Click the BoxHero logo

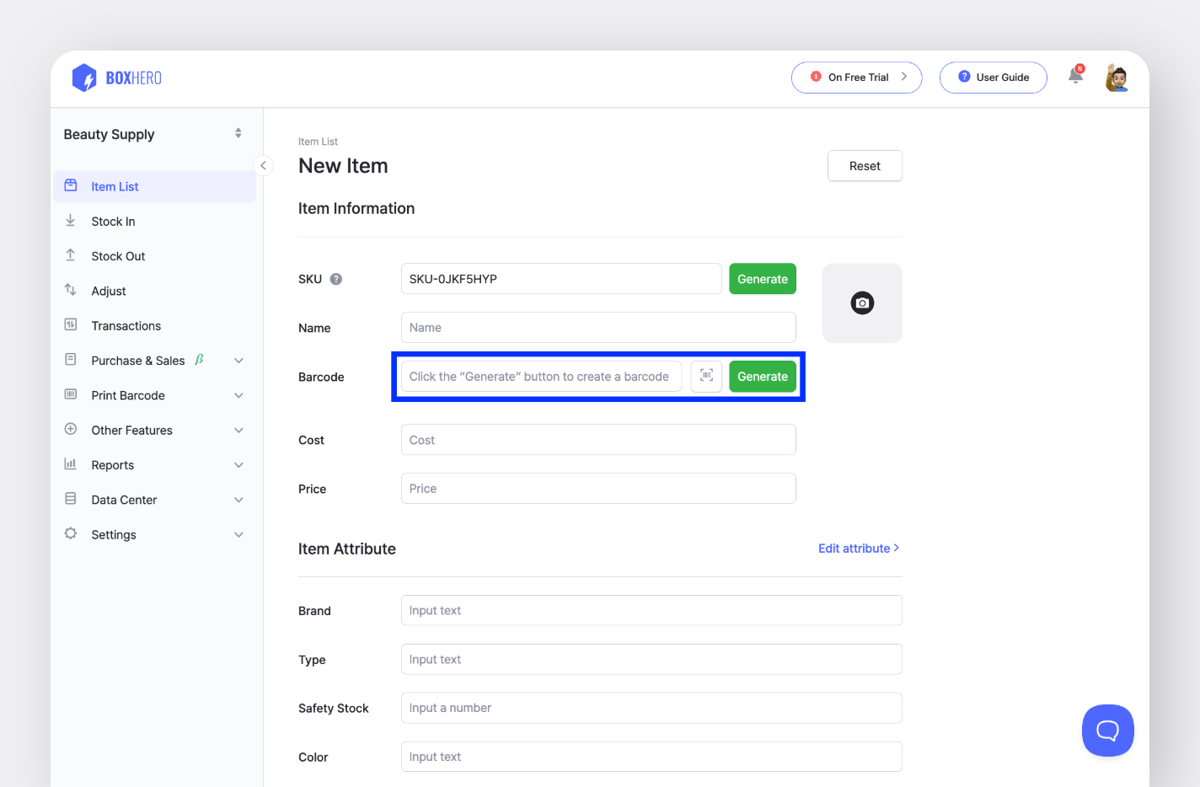point(116,77)
